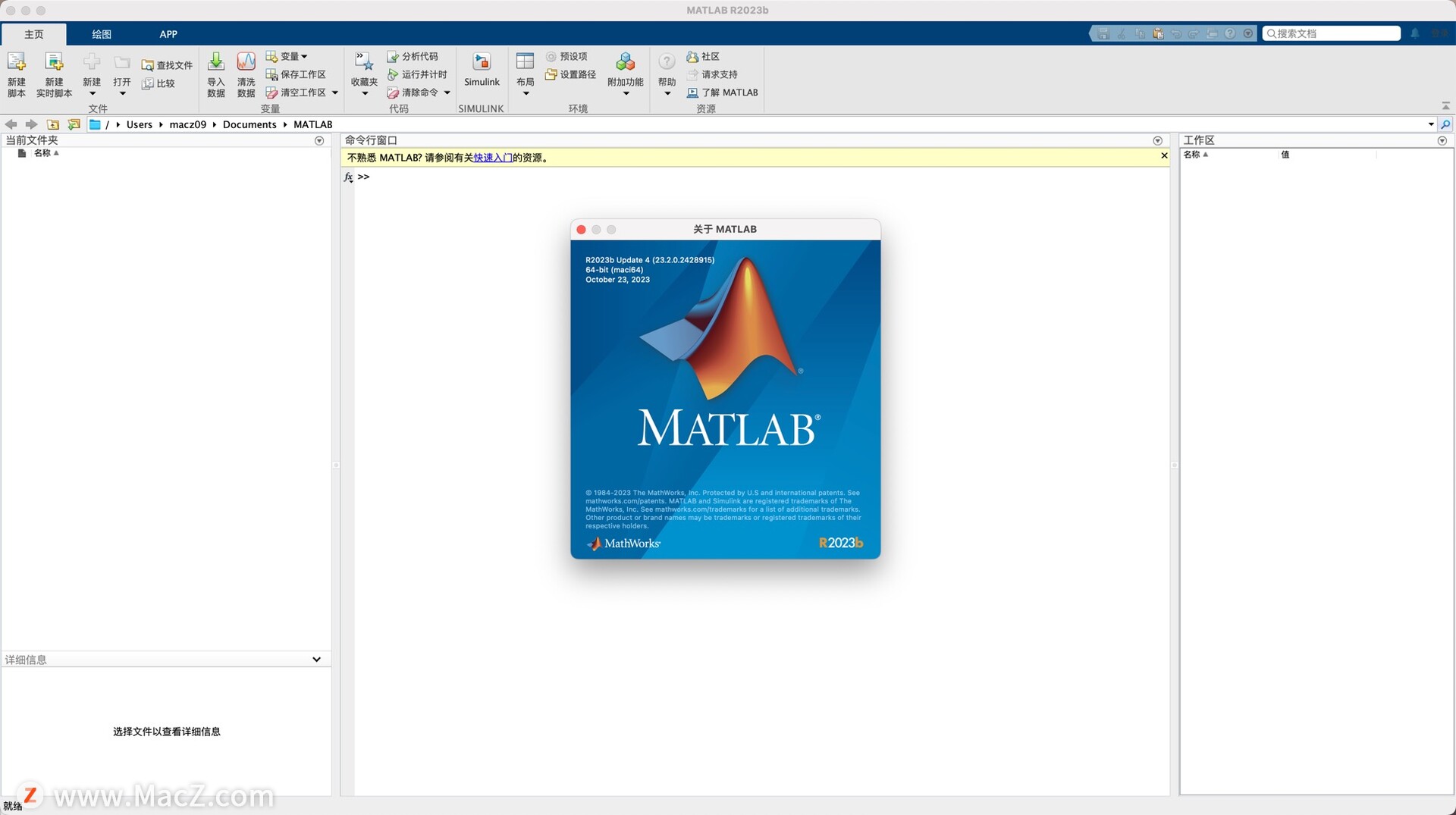Screen dimensions: 1456x815
Task: Click the command prompt in Command Window
Action: (x=363, y=177)
